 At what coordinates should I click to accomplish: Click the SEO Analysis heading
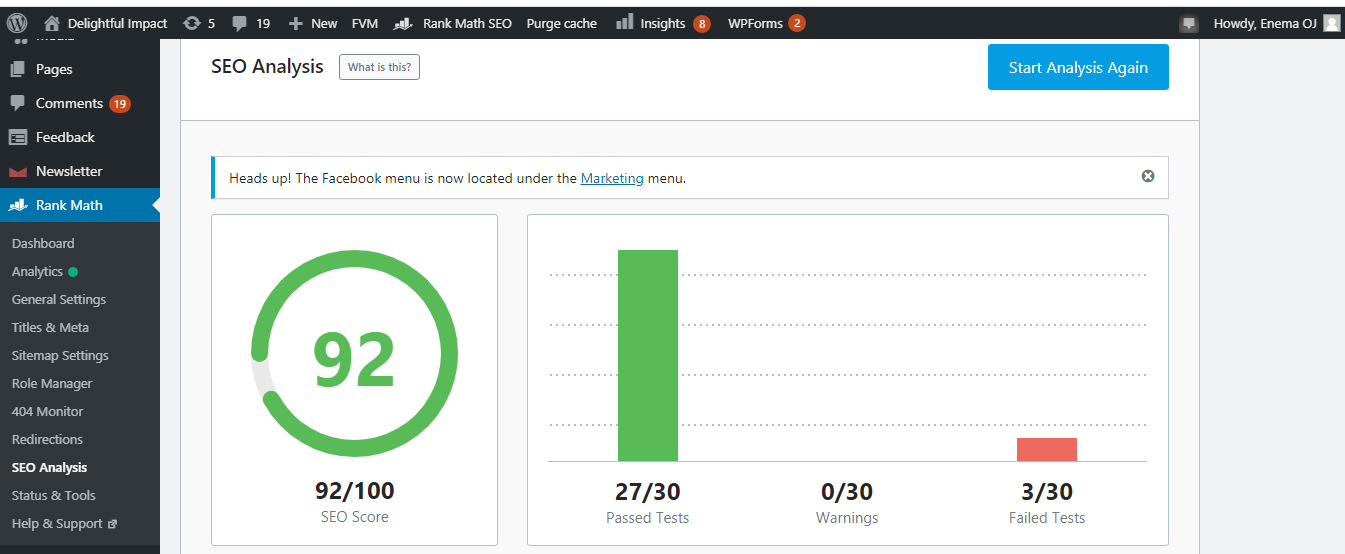(x=268, y=66)
